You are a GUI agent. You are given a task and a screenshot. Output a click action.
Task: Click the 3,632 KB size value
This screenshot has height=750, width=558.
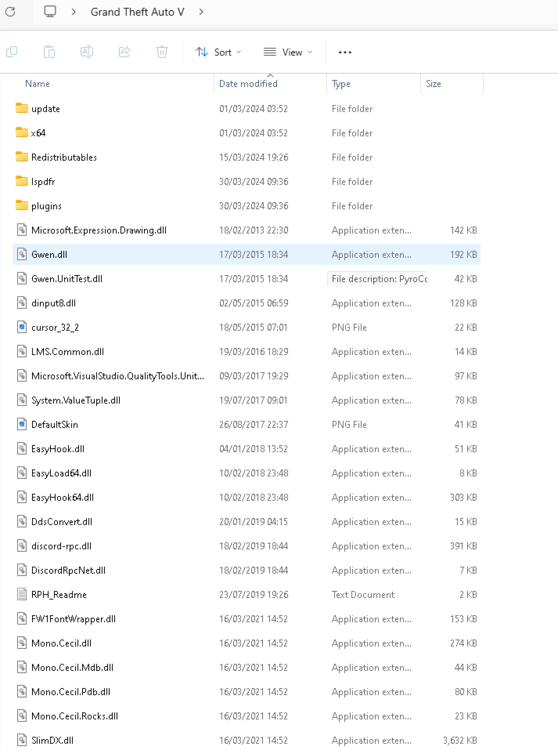point(460,740)
